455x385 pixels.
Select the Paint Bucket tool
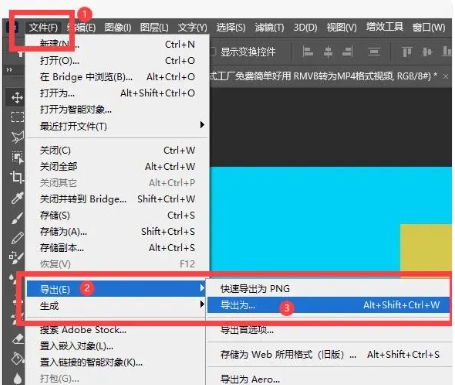click(17, 358)
